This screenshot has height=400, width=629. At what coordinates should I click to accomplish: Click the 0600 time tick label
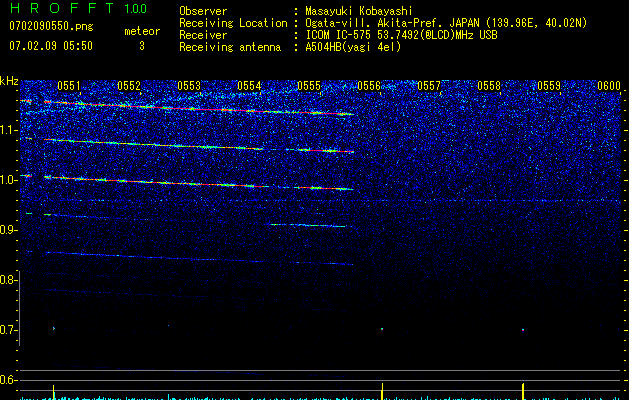click(x=609, y=86)
